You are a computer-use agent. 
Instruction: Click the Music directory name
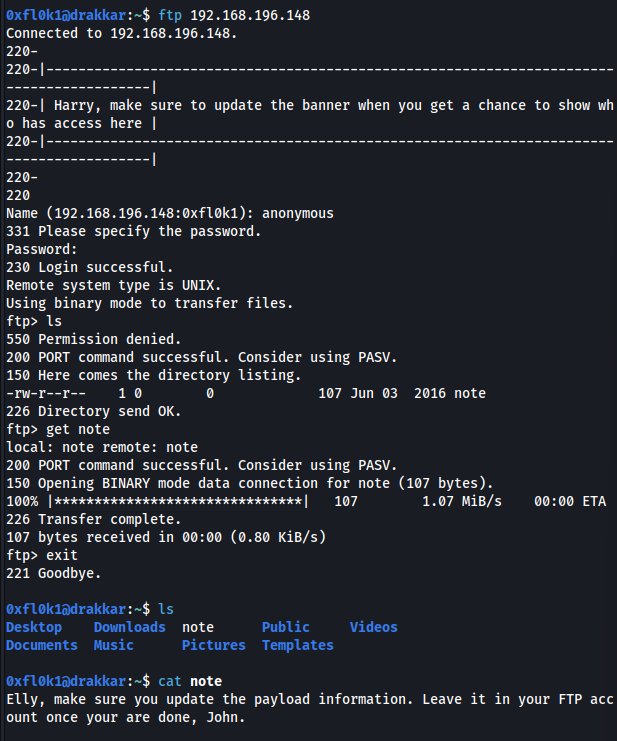pyautogui.click(x=114, y=646)
